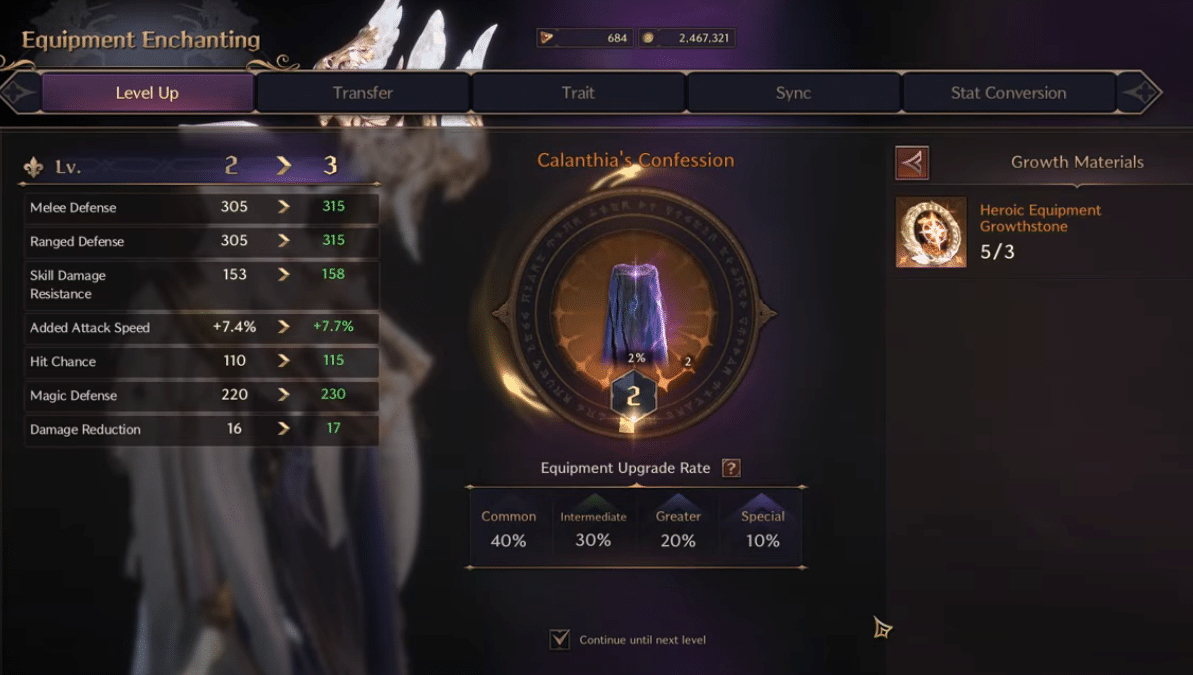Click the left tab scroll arrow
This screenshot has height=675, width=1193.
tap(19, 93)
